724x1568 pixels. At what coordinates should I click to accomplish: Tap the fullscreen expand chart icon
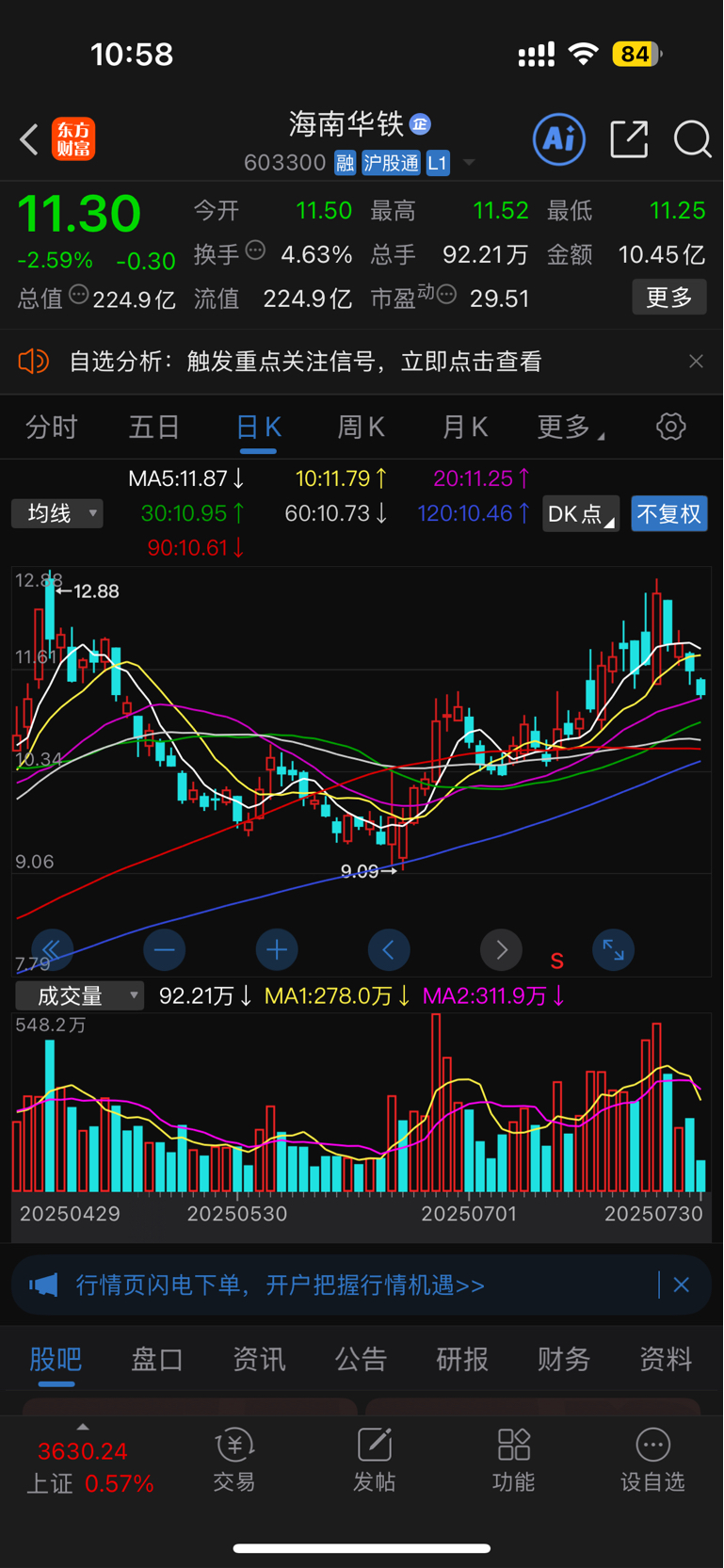pos(614,950)
